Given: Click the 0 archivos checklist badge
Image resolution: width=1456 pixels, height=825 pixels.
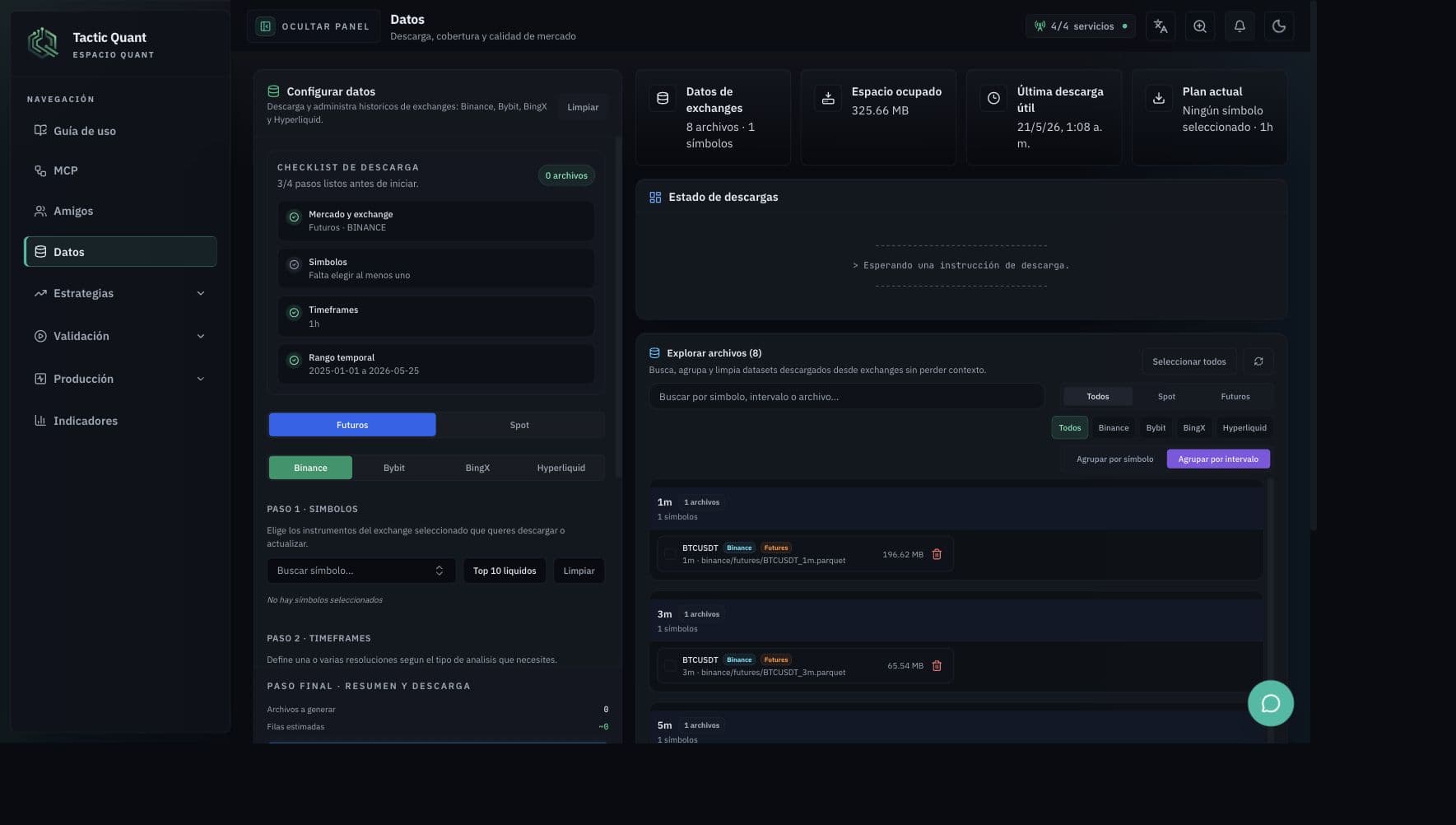Looking at the screenshot, I should click(x=566, y=175).
